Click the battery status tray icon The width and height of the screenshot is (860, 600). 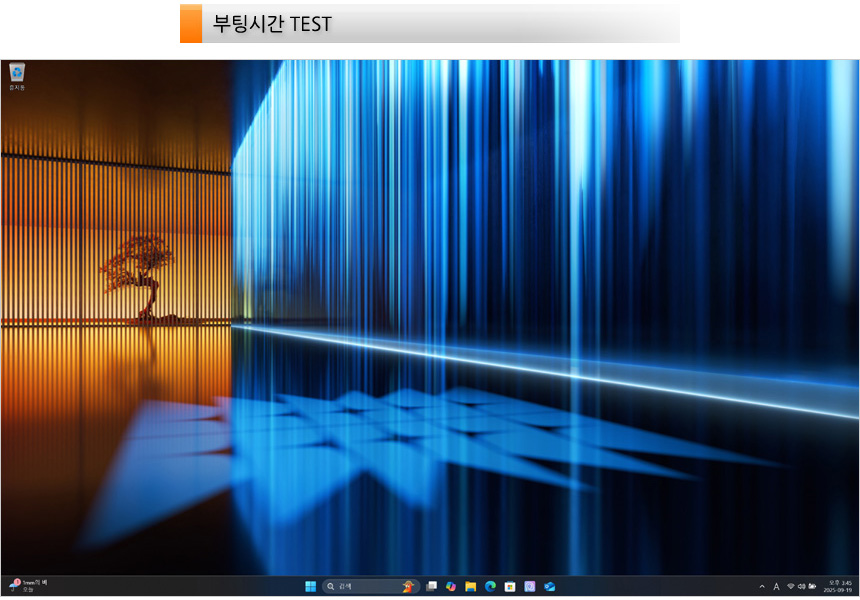[812, 586]
